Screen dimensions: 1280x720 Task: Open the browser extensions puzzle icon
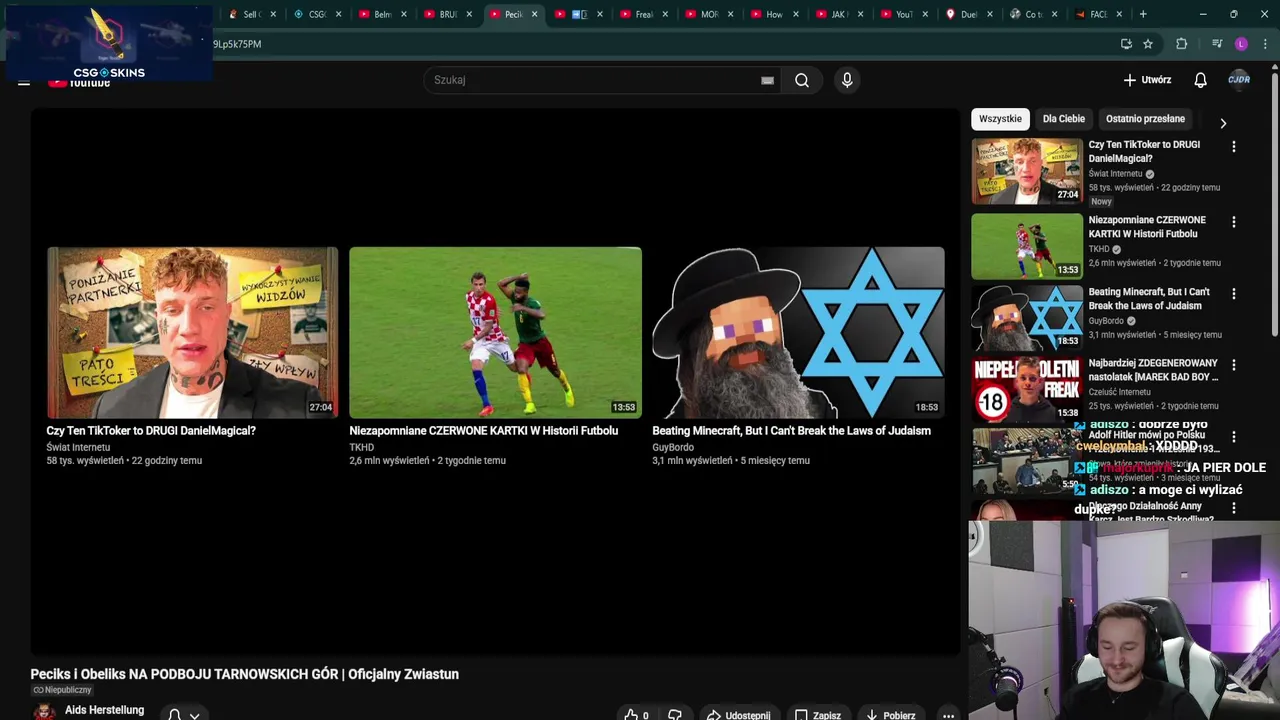point(1181,44)
